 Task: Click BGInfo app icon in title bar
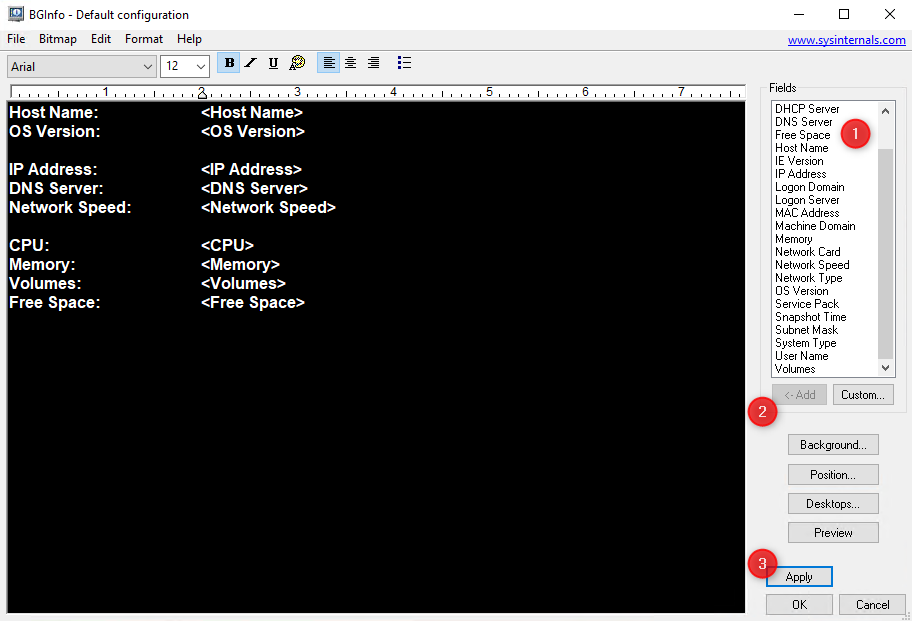(16, 14)
